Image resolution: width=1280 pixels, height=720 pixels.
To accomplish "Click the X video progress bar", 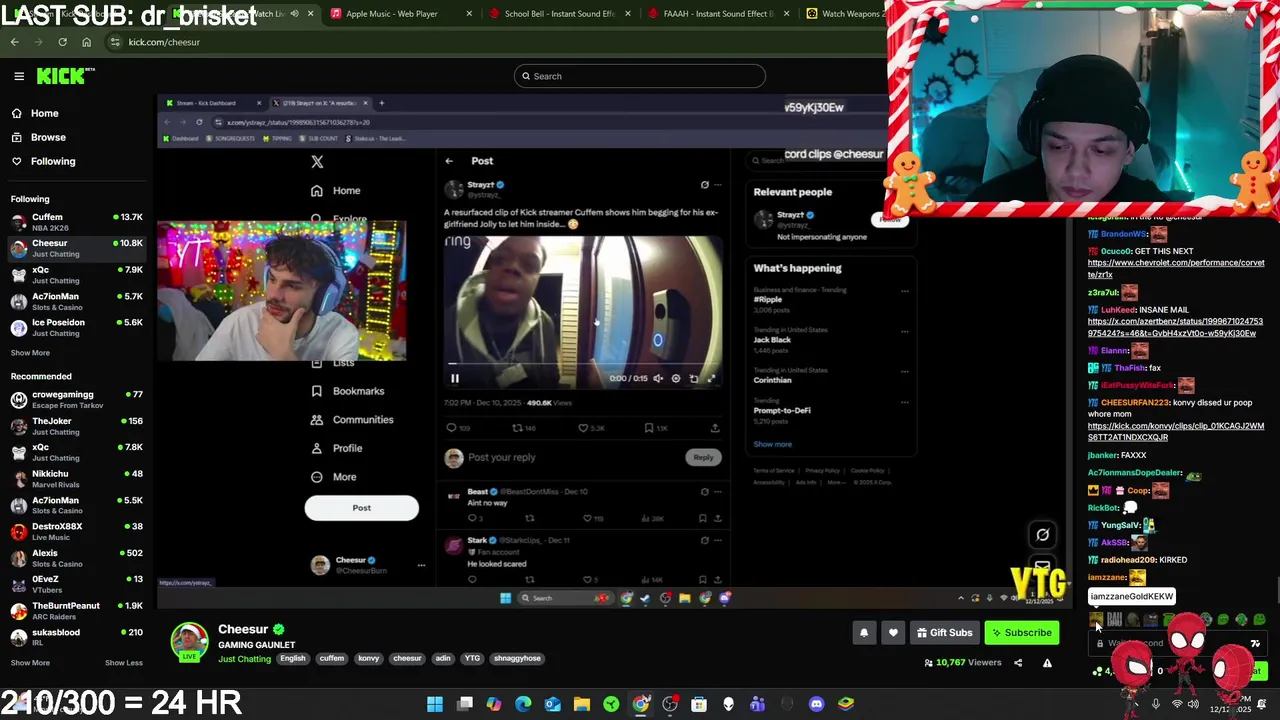I will 583,364.
